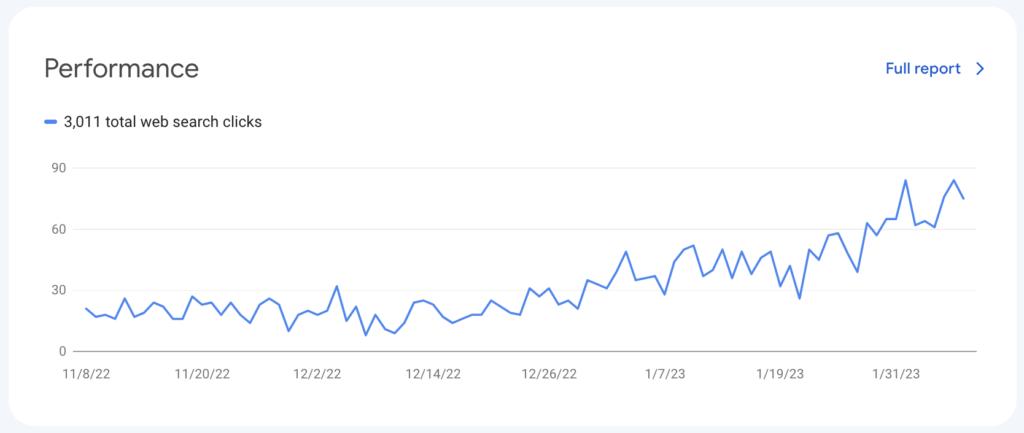Click the 1/19/23 date axis label
The height and width of the screenshot is (433, 1024).
coord(780,374)
